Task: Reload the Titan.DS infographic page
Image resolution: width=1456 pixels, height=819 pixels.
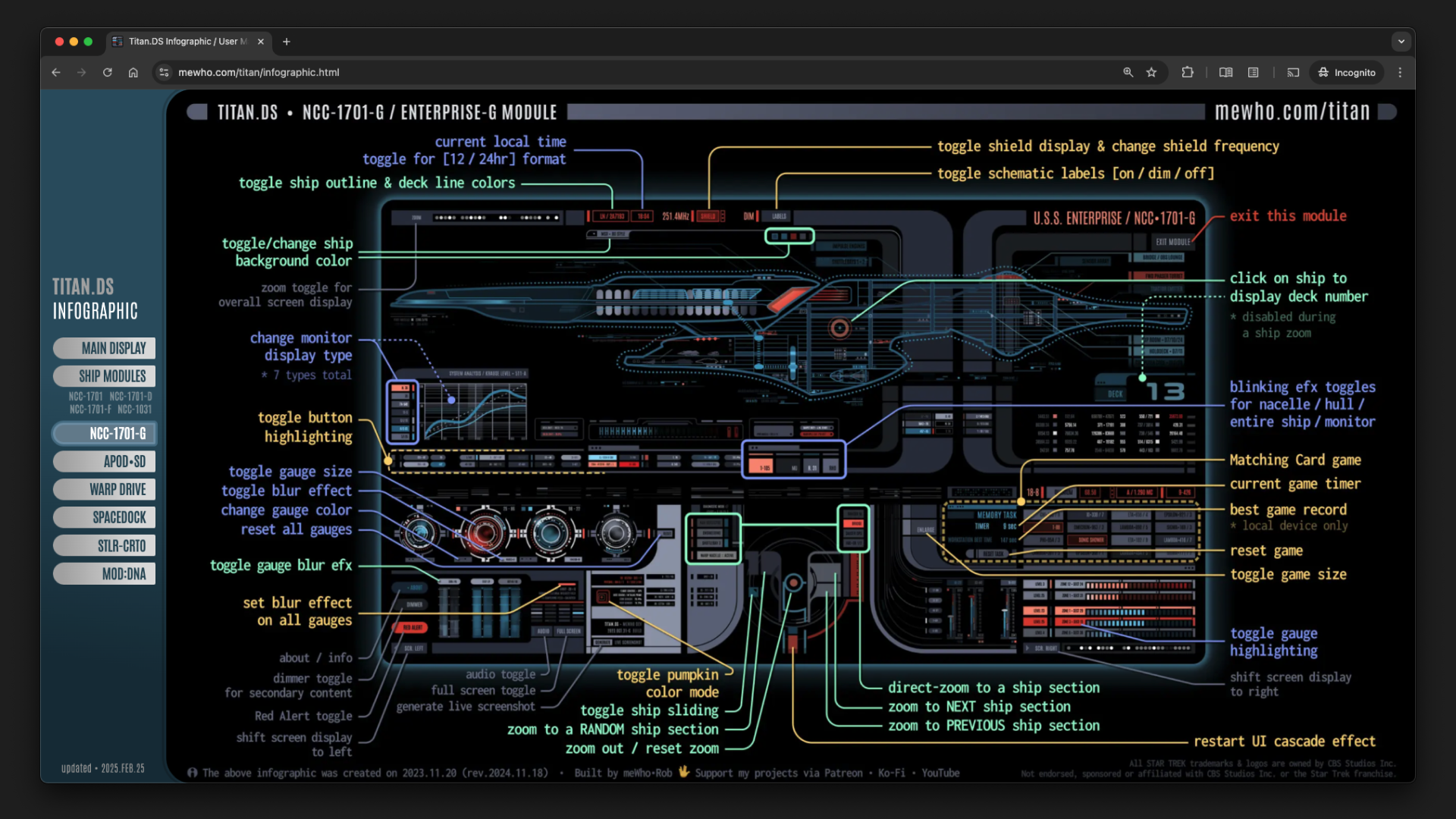Action: click(108, 73)
